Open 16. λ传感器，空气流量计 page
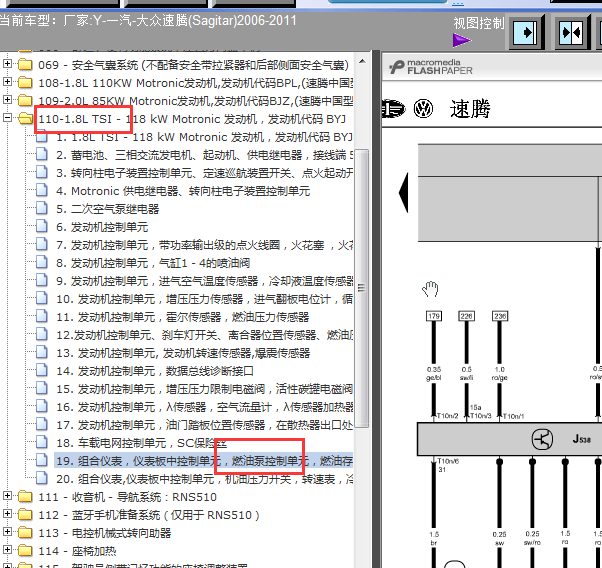Screen dimensions: 602x568 click(x=204, y=408)
